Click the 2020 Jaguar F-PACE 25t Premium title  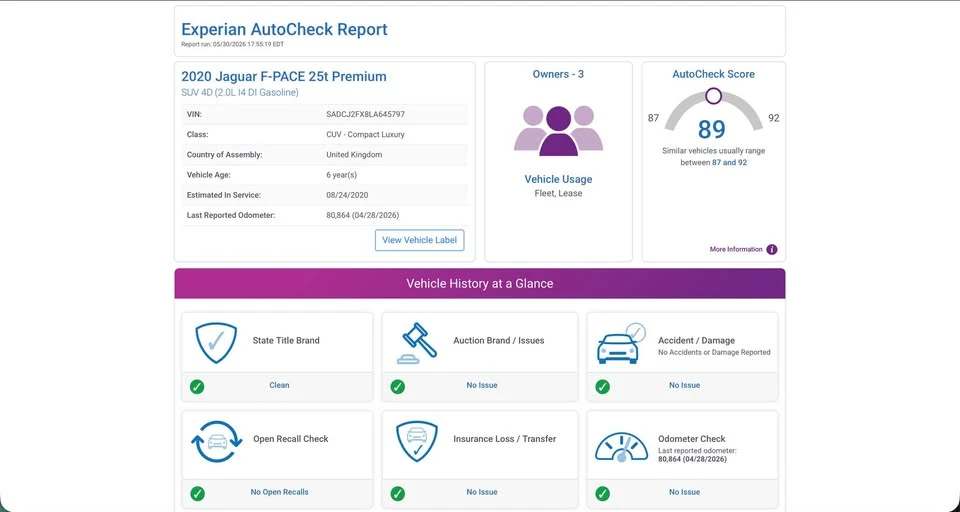[283, 77]
